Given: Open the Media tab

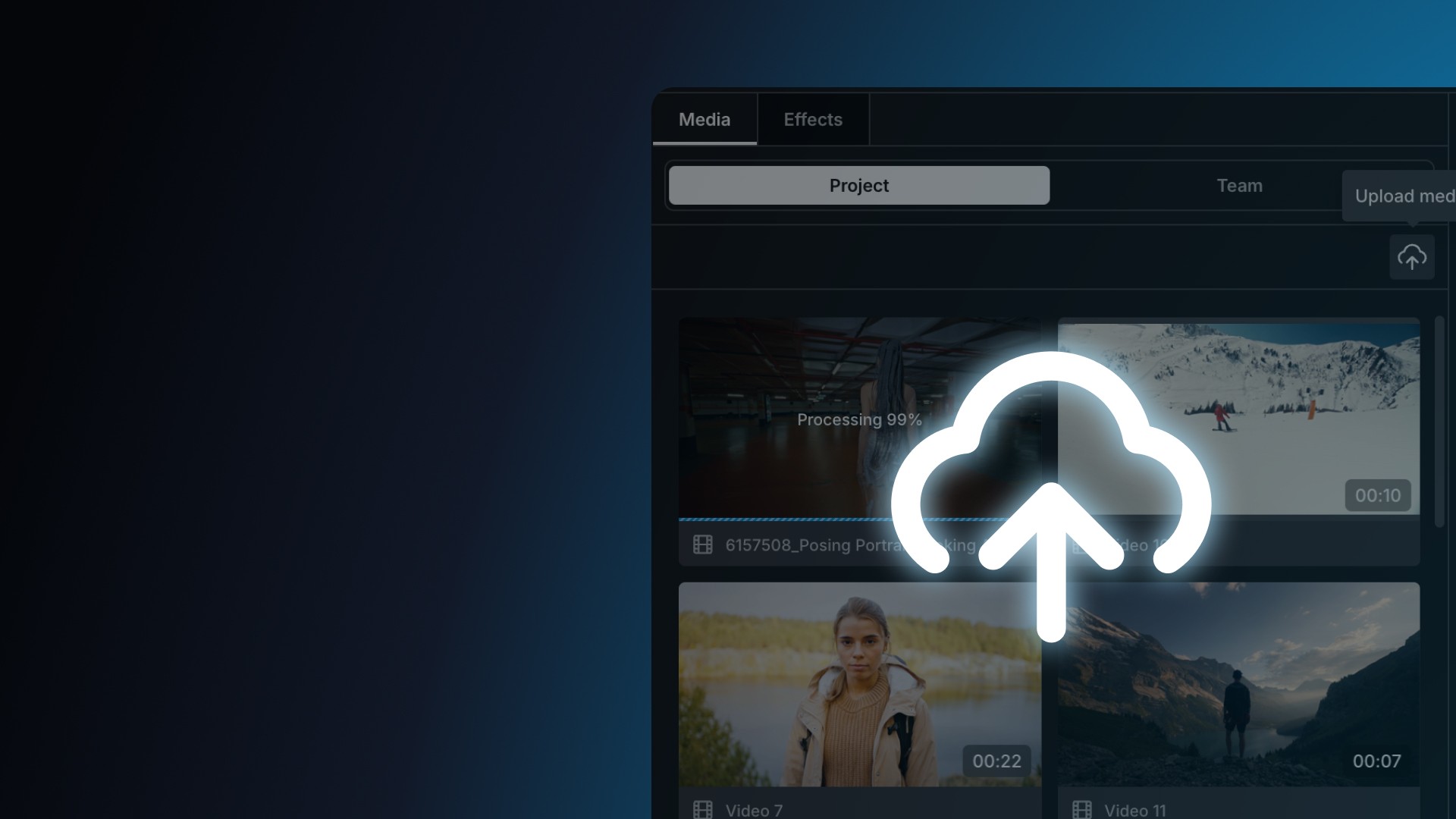Looking at the screenshot, I should click(704, 120).
